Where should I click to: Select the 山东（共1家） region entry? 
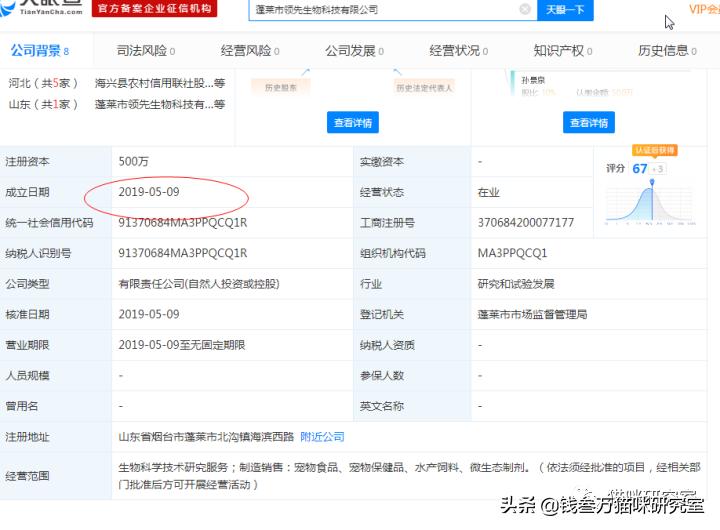(43, 104)
